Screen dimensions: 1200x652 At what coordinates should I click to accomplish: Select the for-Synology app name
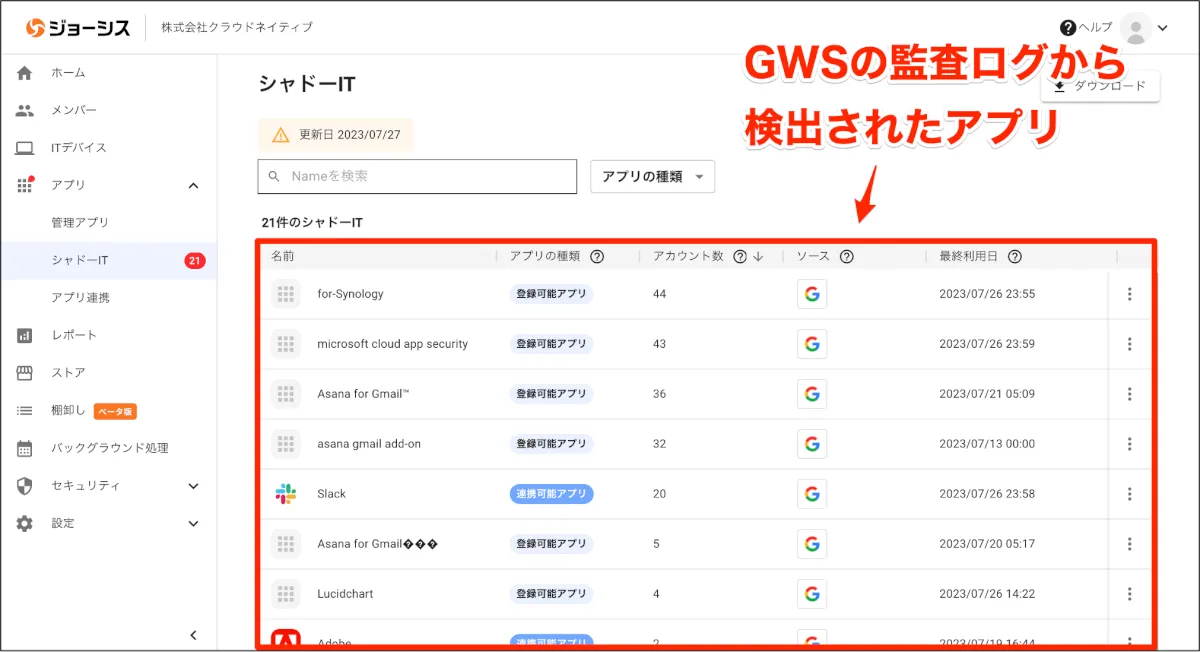(x=350, y=294)
